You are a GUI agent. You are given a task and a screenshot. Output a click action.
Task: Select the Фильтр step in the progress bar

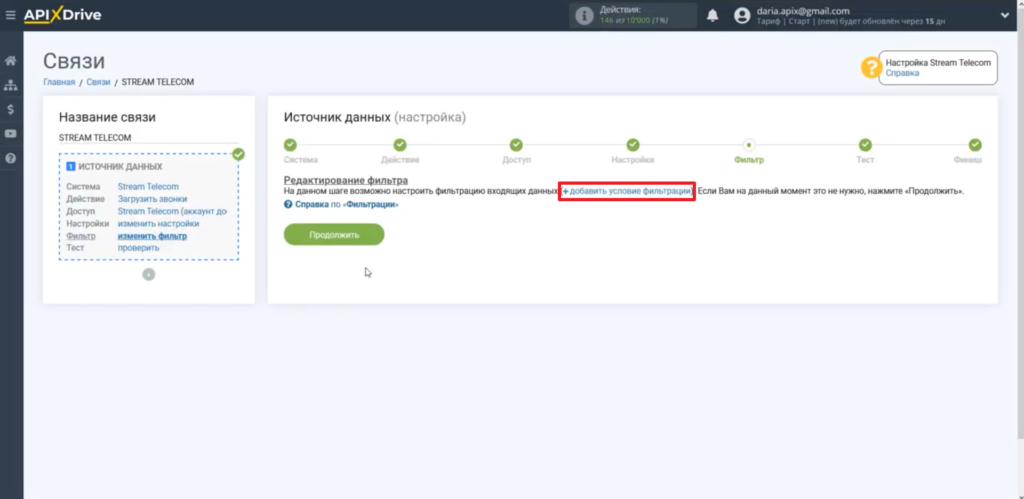(749, 146)
